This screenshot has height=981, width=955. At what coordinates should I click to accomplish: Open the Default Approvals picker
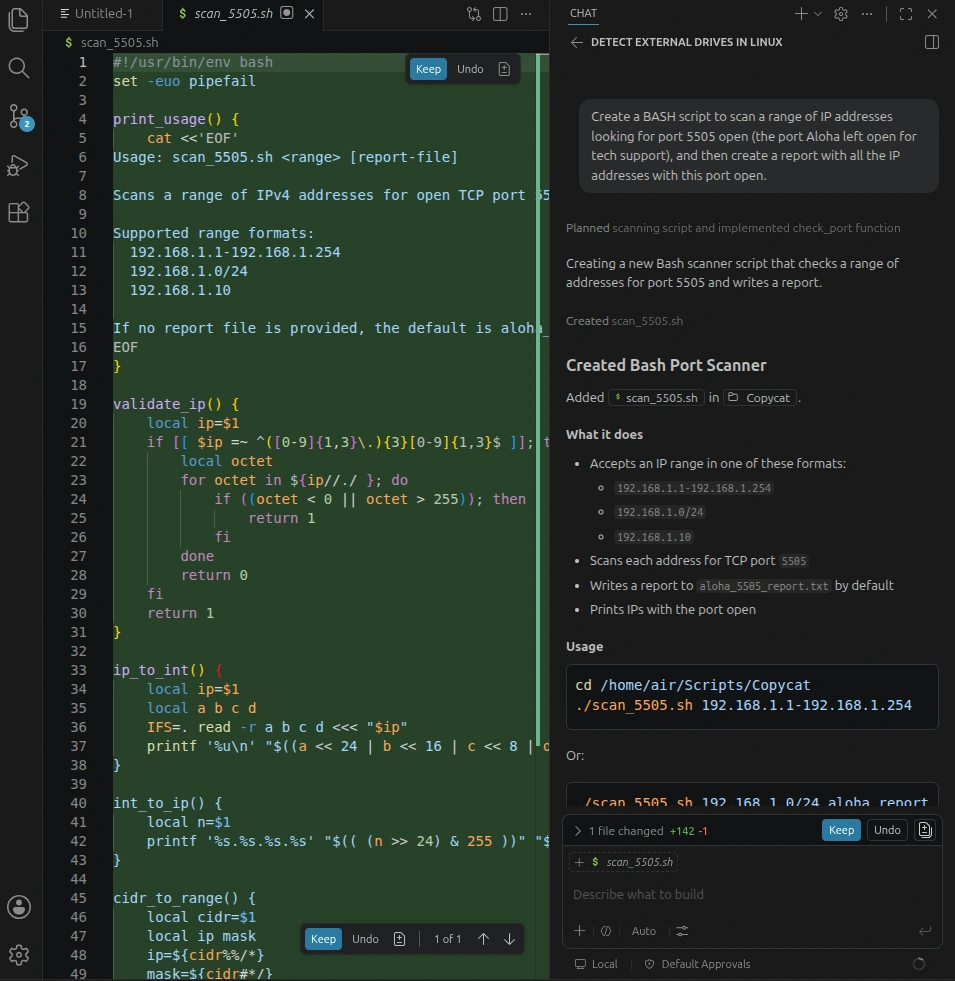pyautogui.click(x=697, y=964)
